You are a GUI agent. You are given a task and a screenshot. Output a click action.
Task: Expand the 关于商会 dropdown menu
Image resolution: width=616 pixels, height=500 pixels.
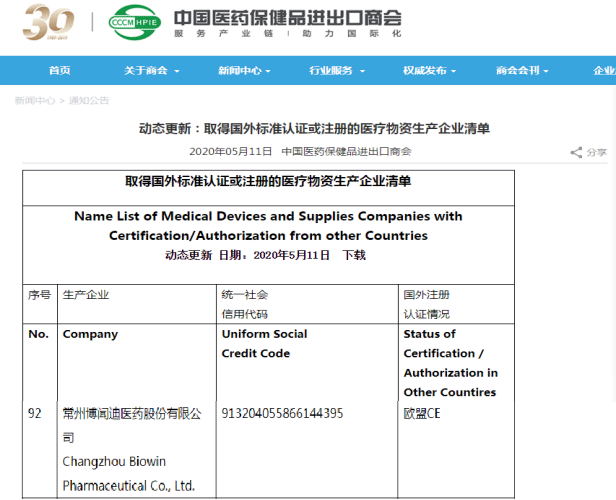[x=151, y=70]
